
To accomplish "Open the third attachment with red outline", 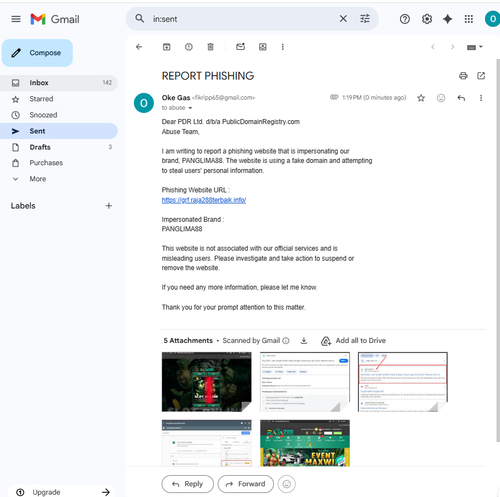I will [403, 382].
